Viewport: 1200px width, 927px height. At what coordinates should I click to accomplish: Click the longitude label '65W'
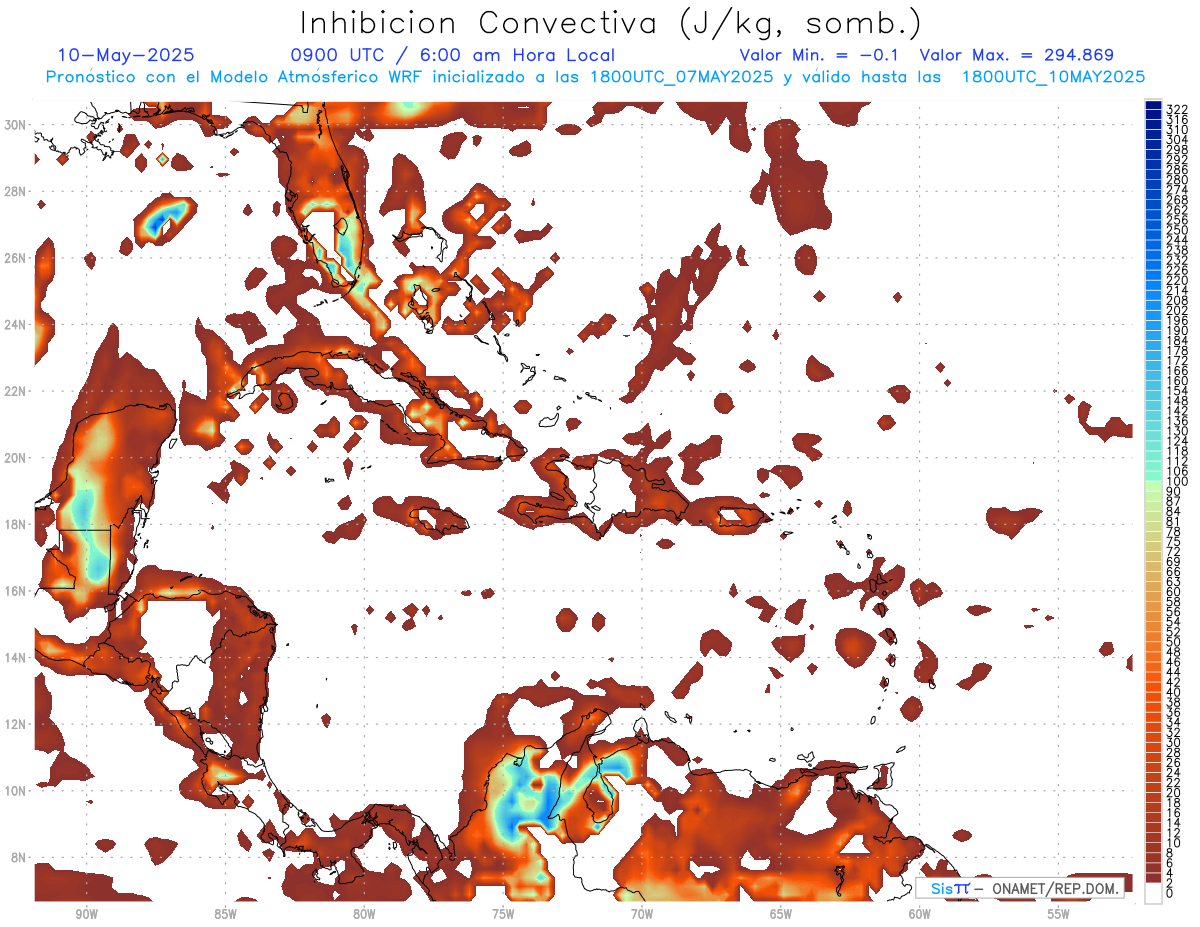pos(781,914)
